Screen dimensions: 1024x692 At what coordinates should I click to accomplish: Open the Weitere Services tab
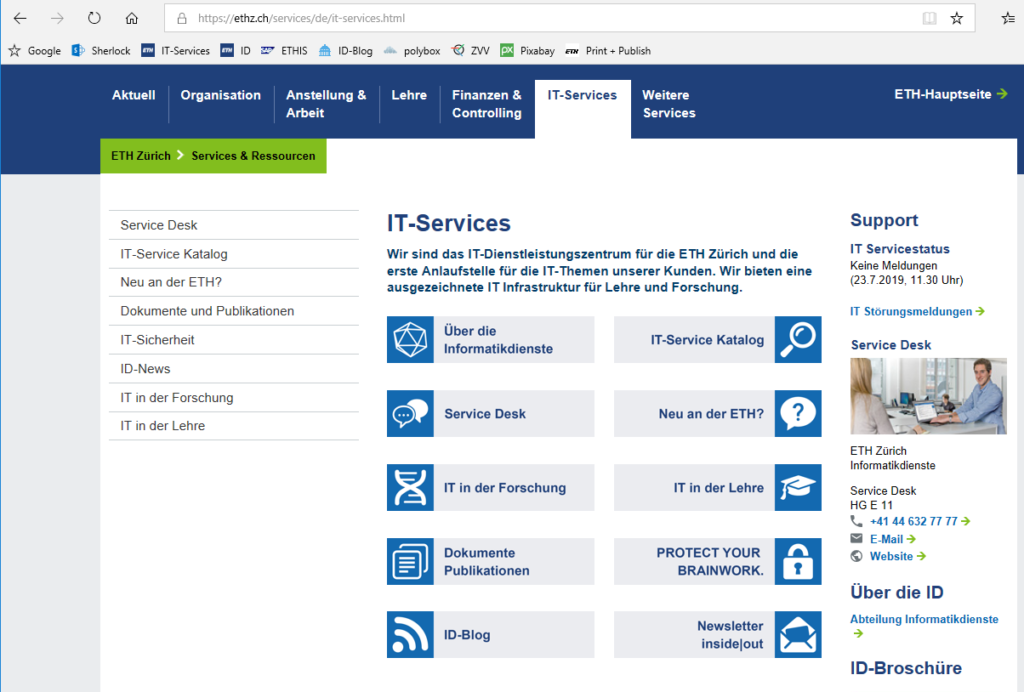coord(669,104)
